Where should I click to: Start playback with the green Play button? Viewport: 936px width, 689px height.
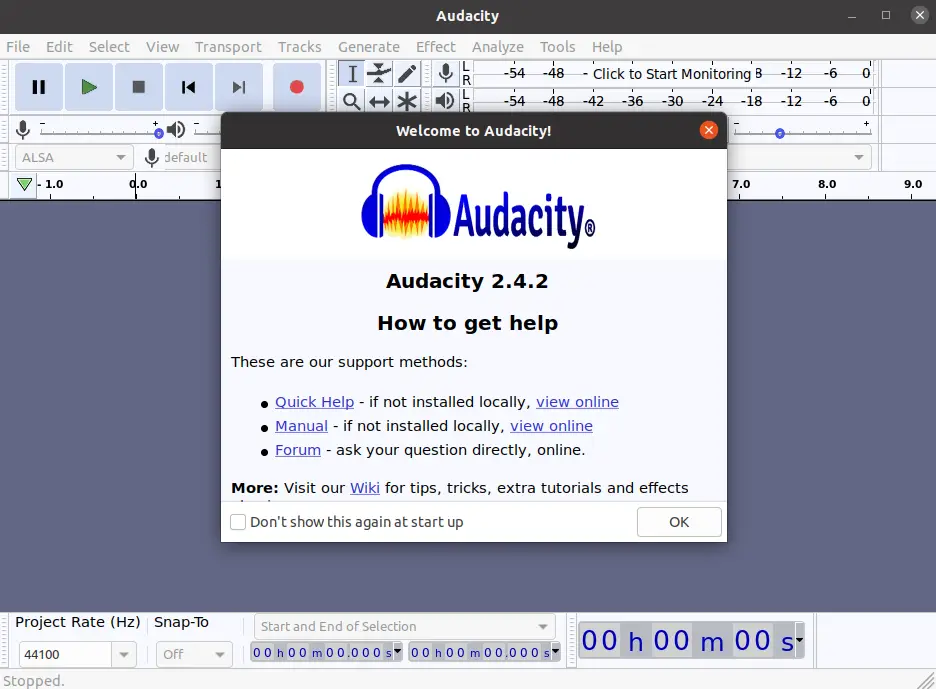[x=89, y=87]
